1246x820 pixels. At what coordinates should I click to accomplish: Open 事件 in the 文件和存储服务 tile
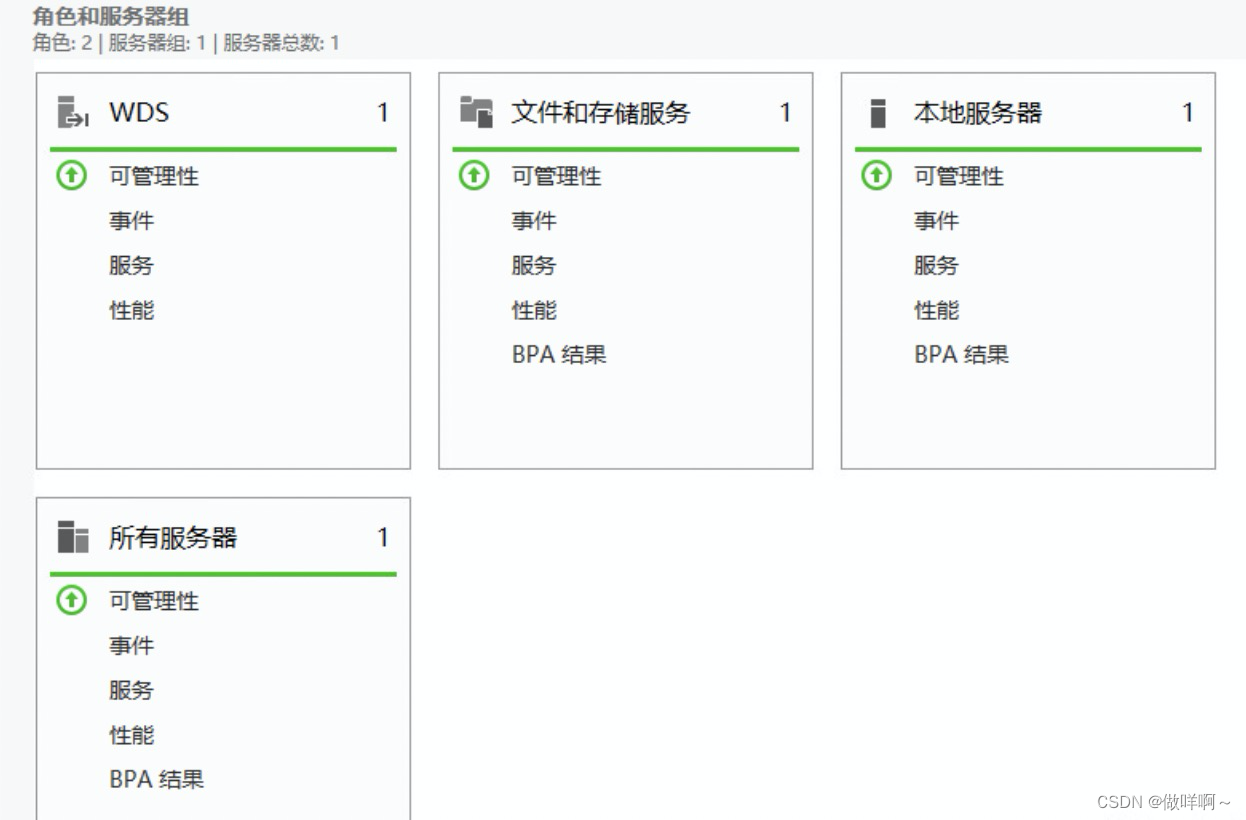pyautogui.click(x=535, y=221)
